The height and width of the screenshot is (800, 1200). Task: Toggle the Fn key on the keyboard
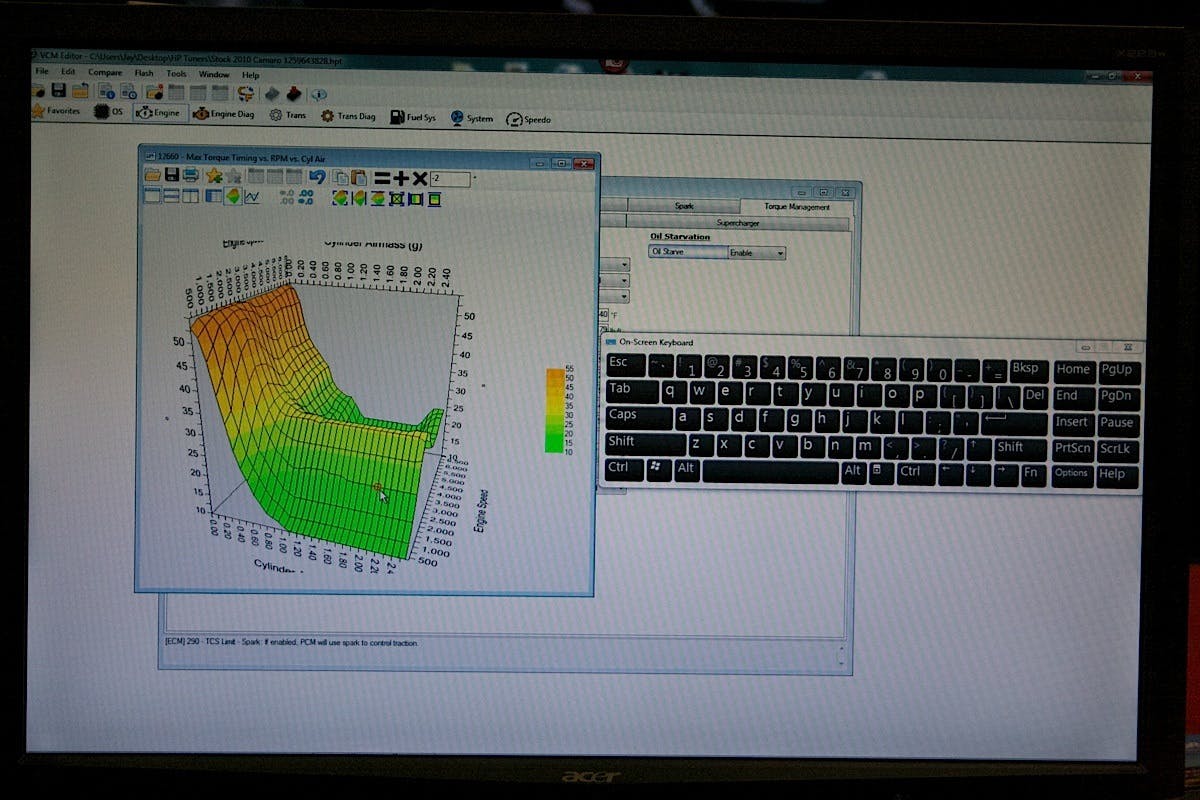point(1032,472)
